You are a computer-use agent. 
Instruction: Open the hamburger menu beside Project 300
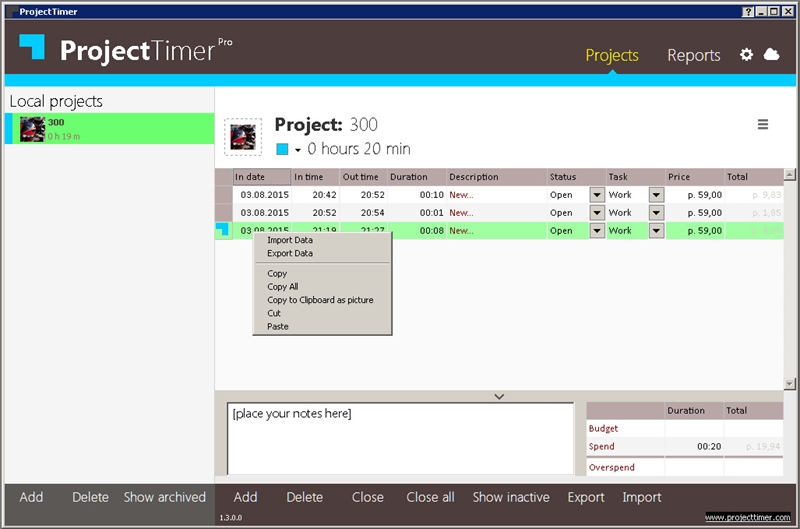pyautogui.click(x=763, y=124)
